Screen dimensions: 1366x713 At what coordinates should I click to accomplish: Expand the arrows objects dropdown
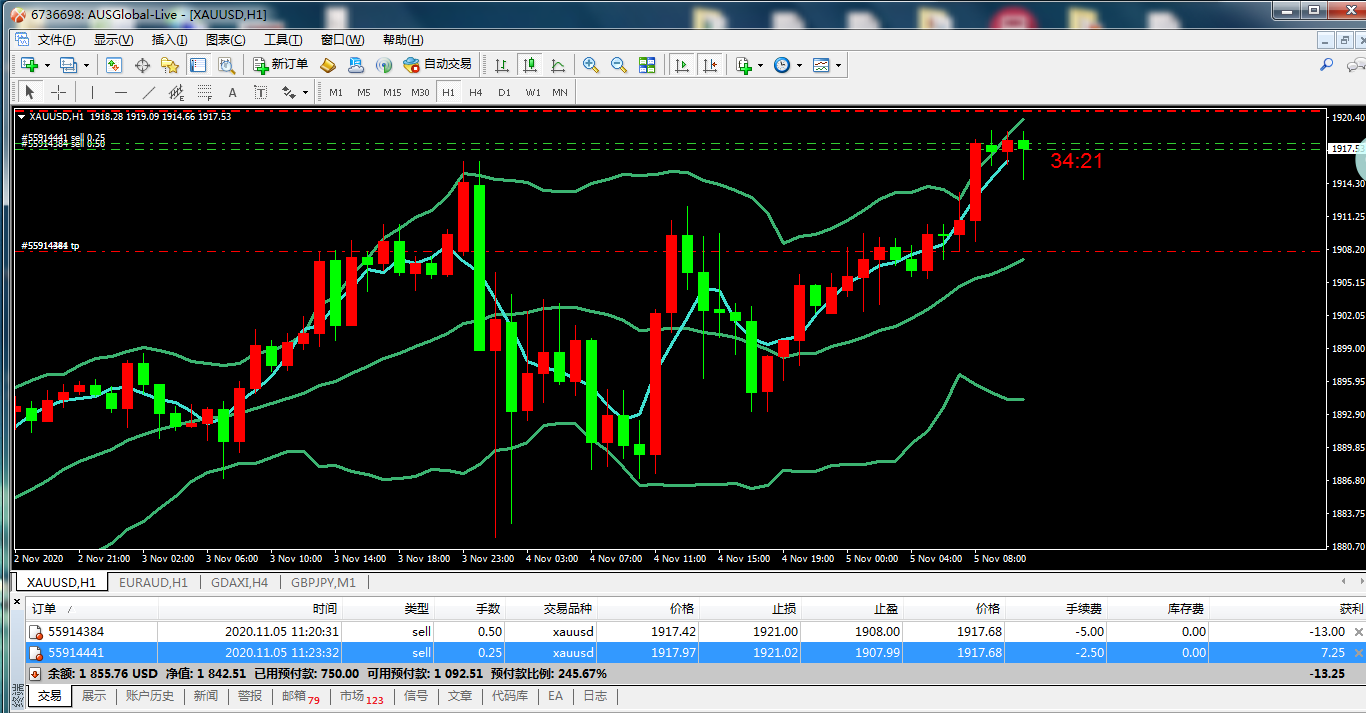304,93
